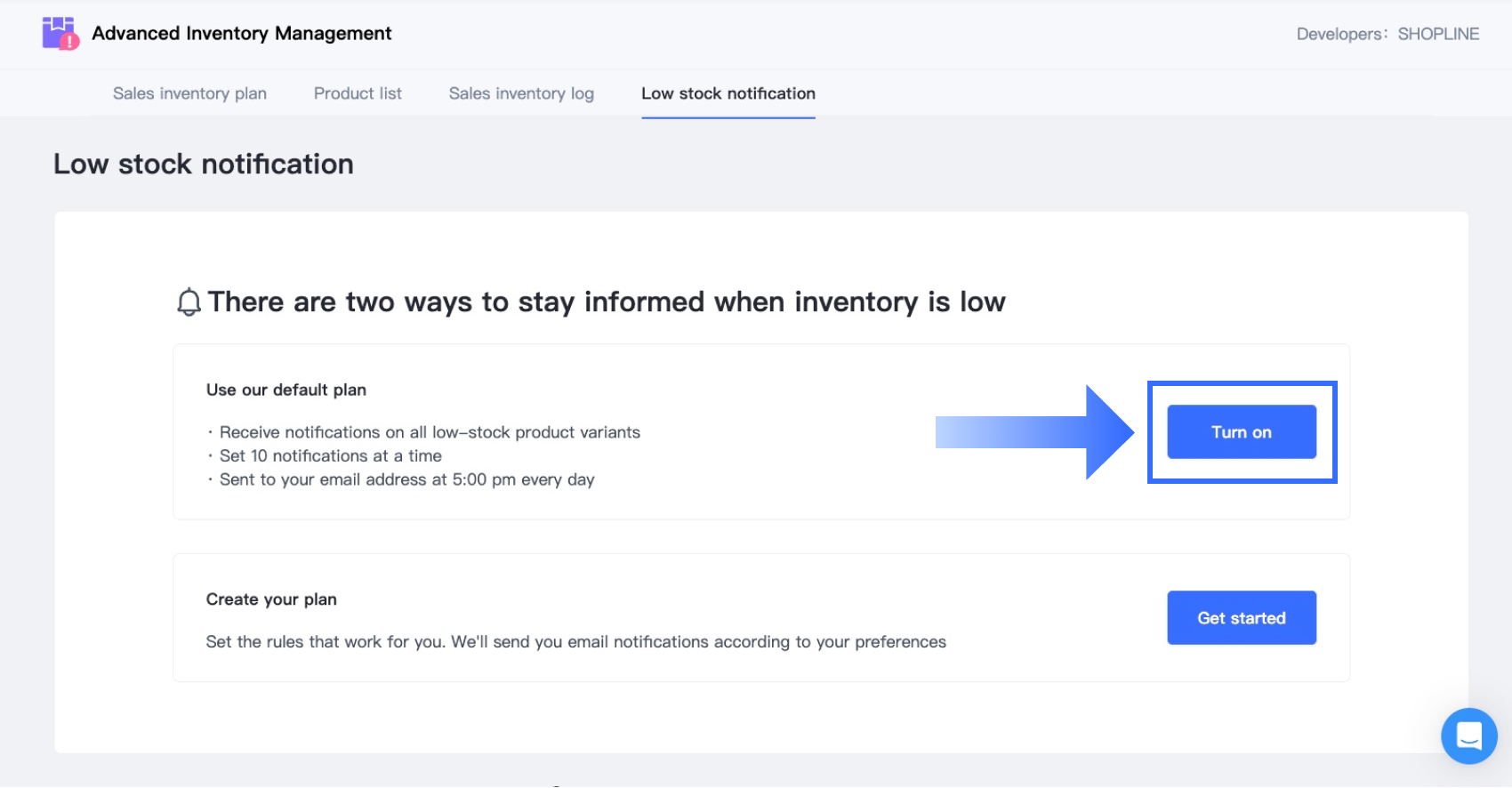Click the Low stock notification page heading
Image resolution: width=1512 pixels, height=788 pixels.
point(204,164)
